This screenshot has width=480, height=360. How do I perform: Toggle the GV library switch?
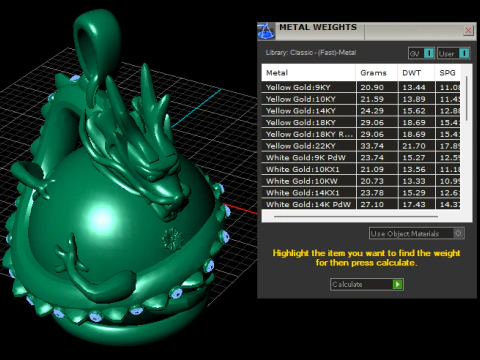[x=421, y=53]
